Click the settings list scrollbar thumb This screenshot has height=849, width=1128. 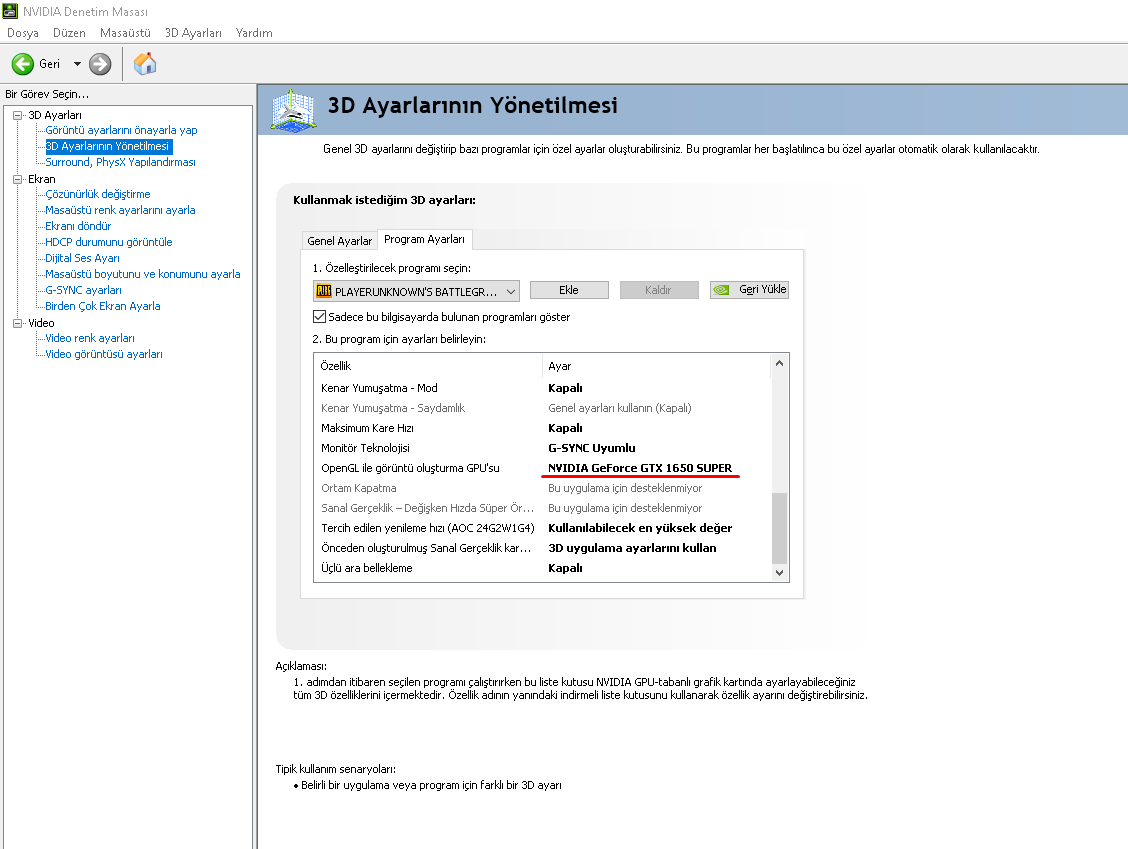[779, 528]
